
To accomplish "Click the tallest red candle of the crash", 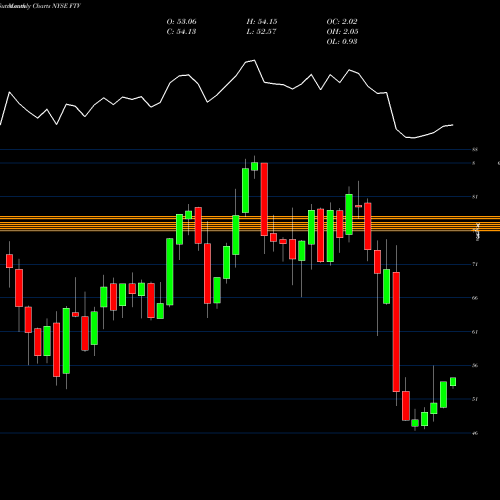I will click(396, 332).
